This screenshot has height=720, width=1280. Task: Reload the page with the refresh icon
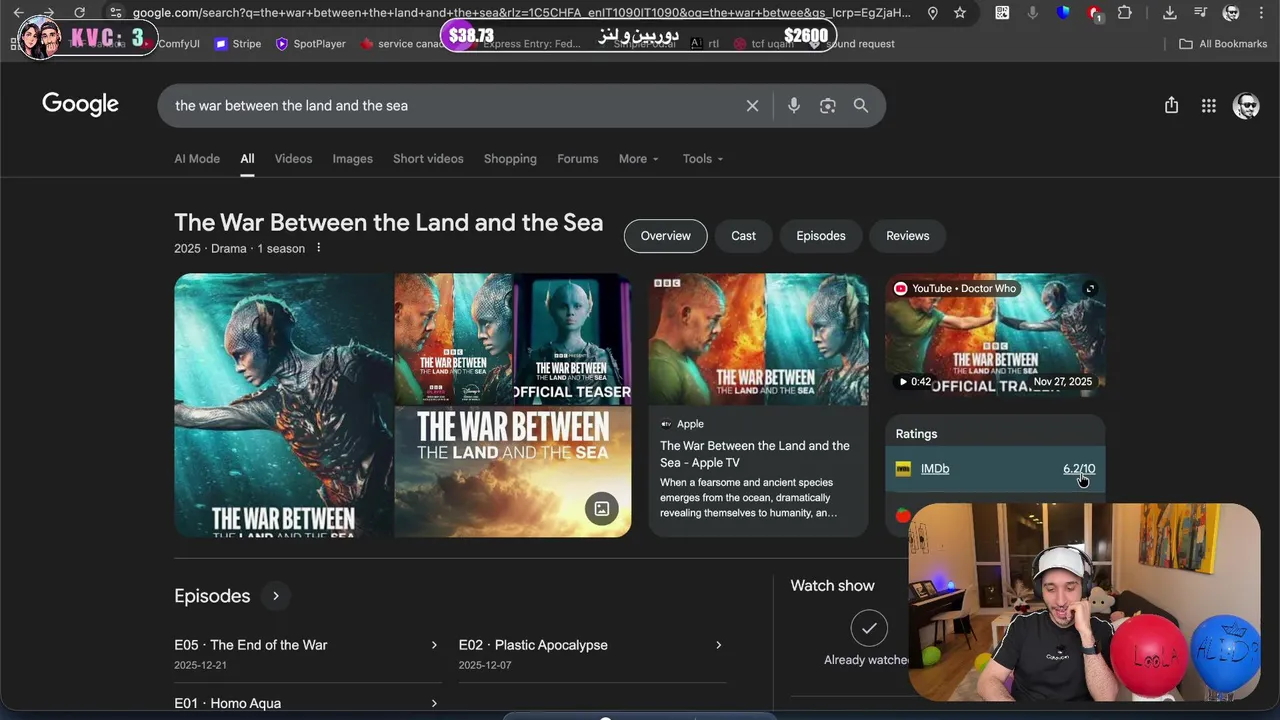pyautogui.click(x=79, y=13)
